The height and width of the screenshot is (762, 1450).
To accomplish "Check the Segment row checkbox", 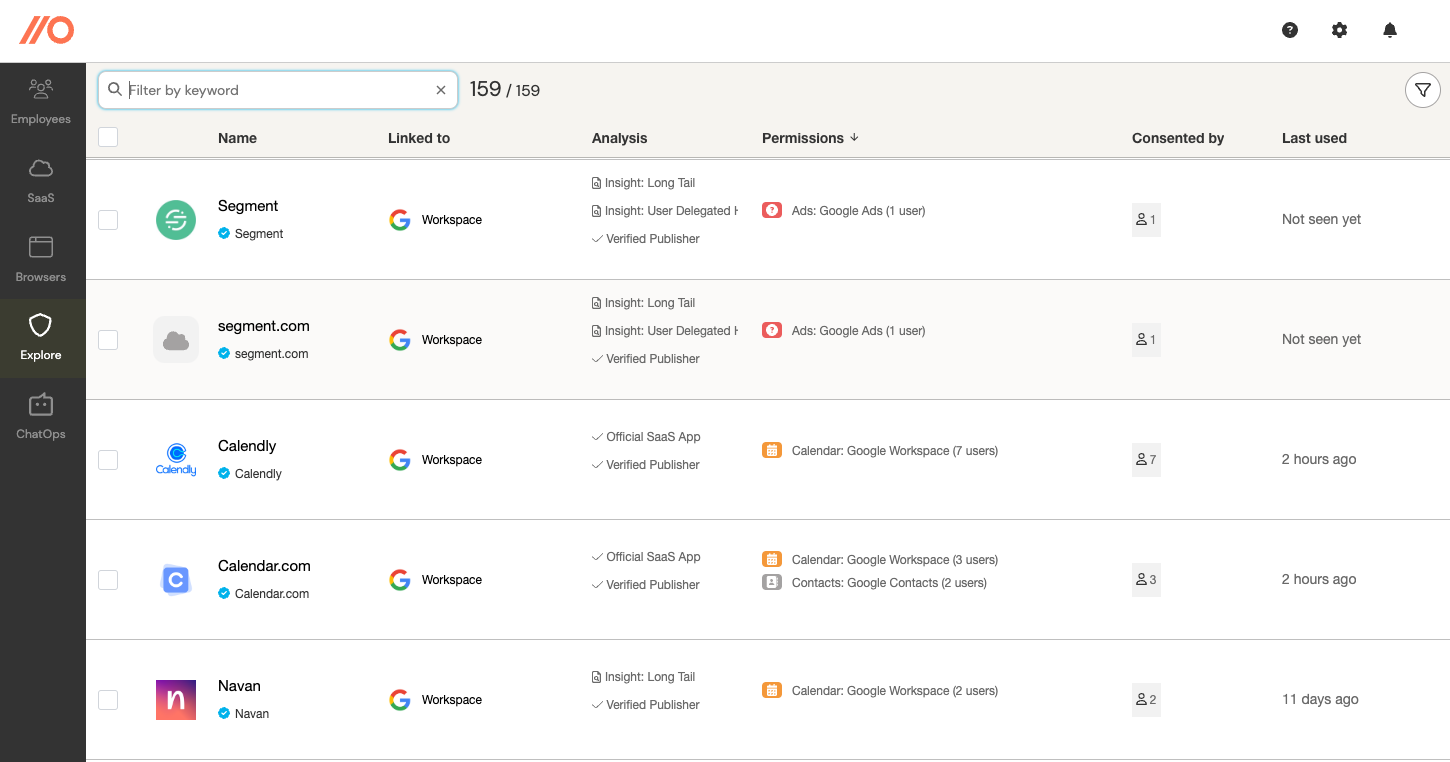I will (108, 220).
